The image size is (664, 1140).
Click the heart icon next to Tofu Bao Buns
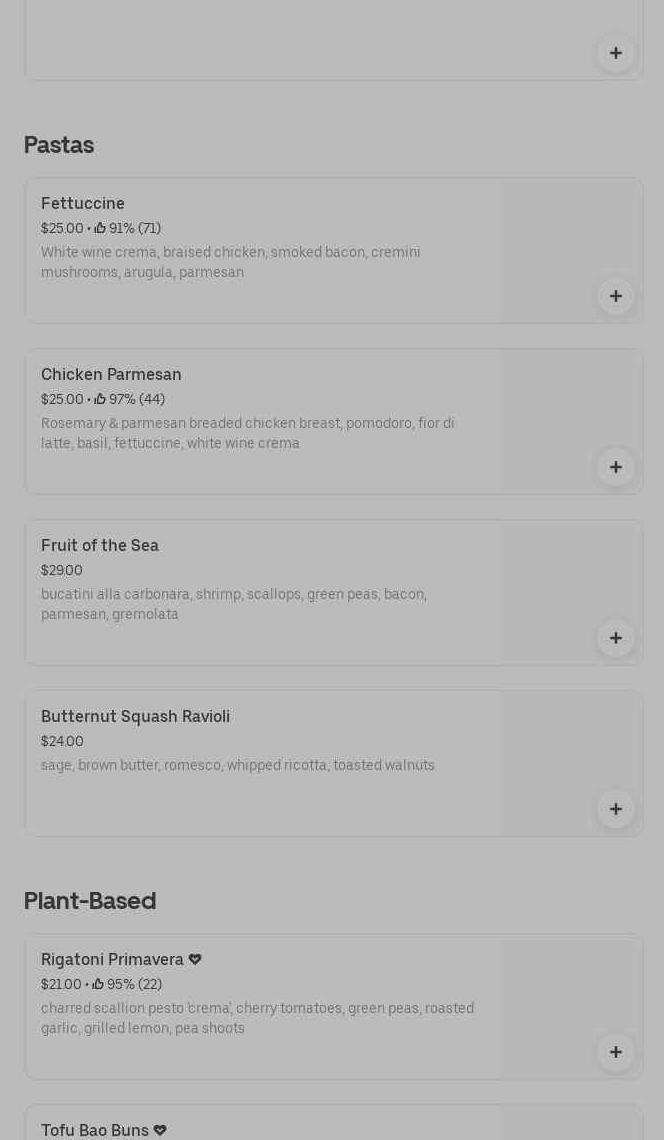(160, 1130)
